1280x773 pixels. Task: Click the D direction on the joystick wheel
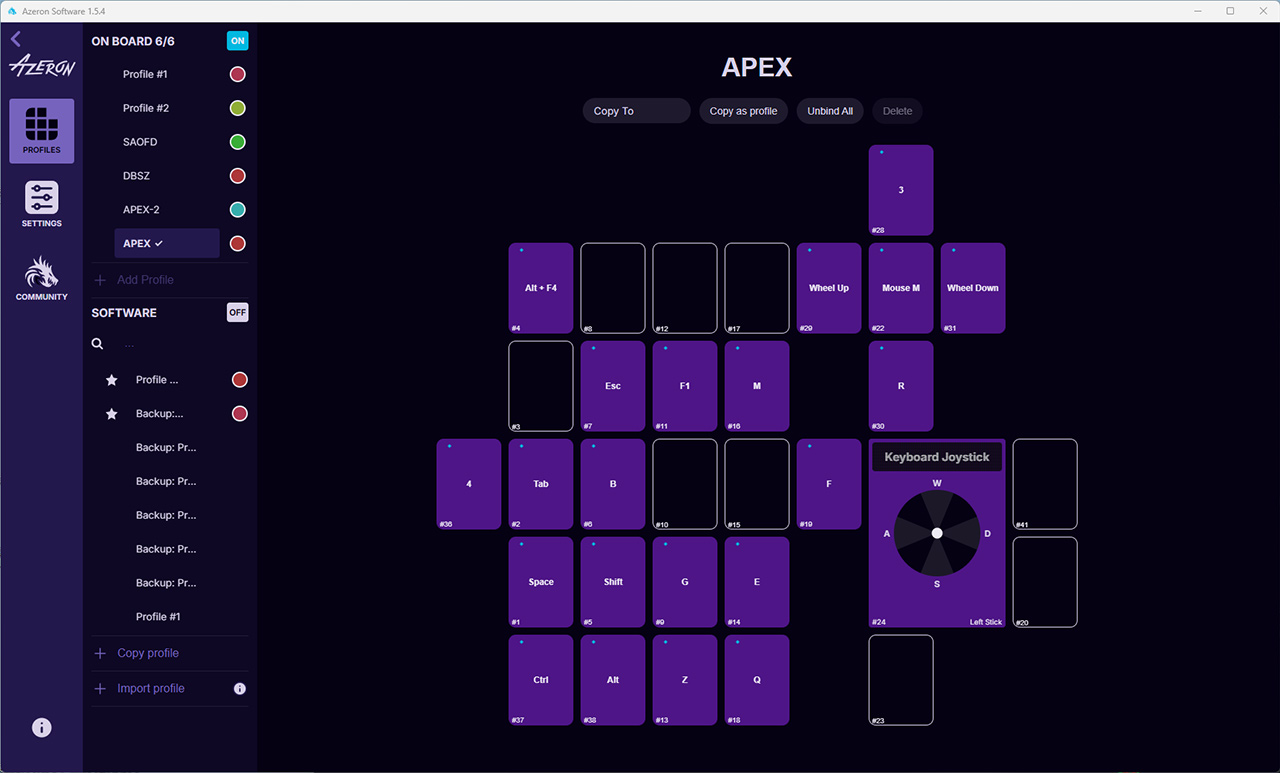[987, 534]
